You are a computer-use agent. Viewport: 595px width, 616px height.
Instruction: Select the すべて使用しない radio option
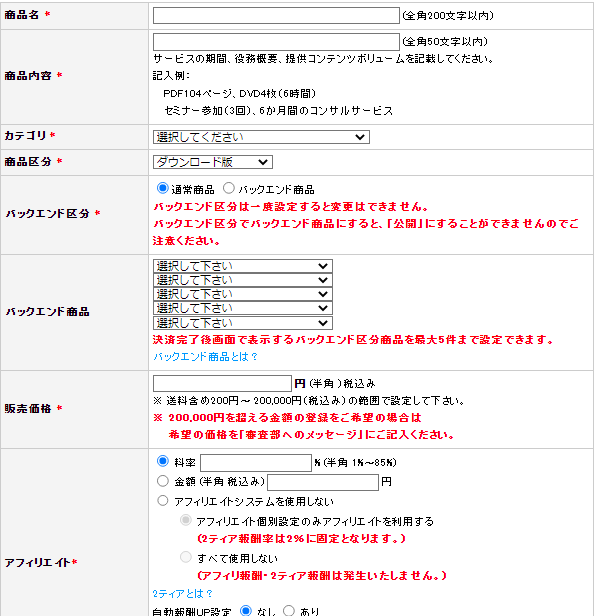[185, 557]
